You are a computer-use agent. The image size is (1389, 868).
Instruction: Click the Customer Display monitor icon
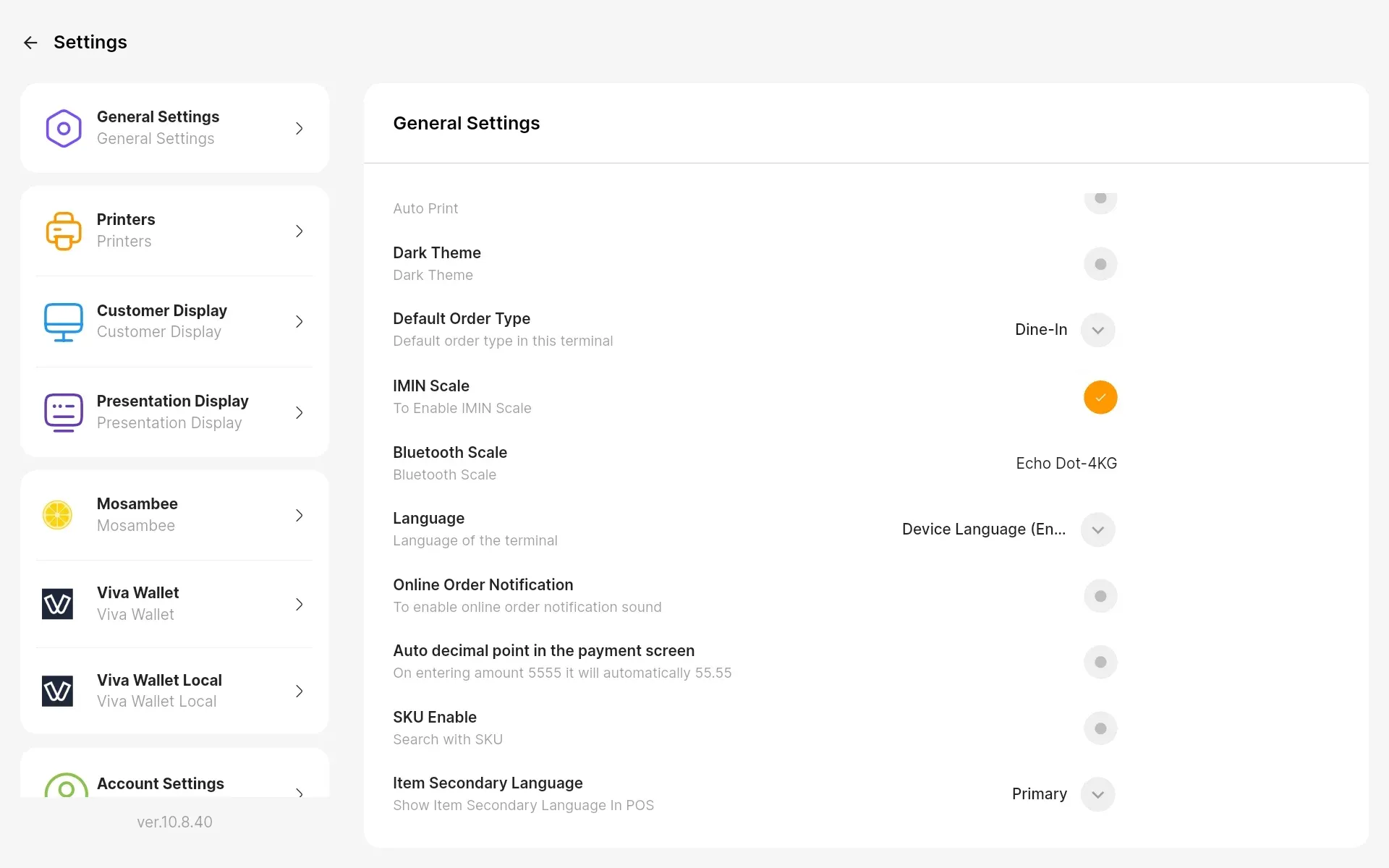point(64,322)
